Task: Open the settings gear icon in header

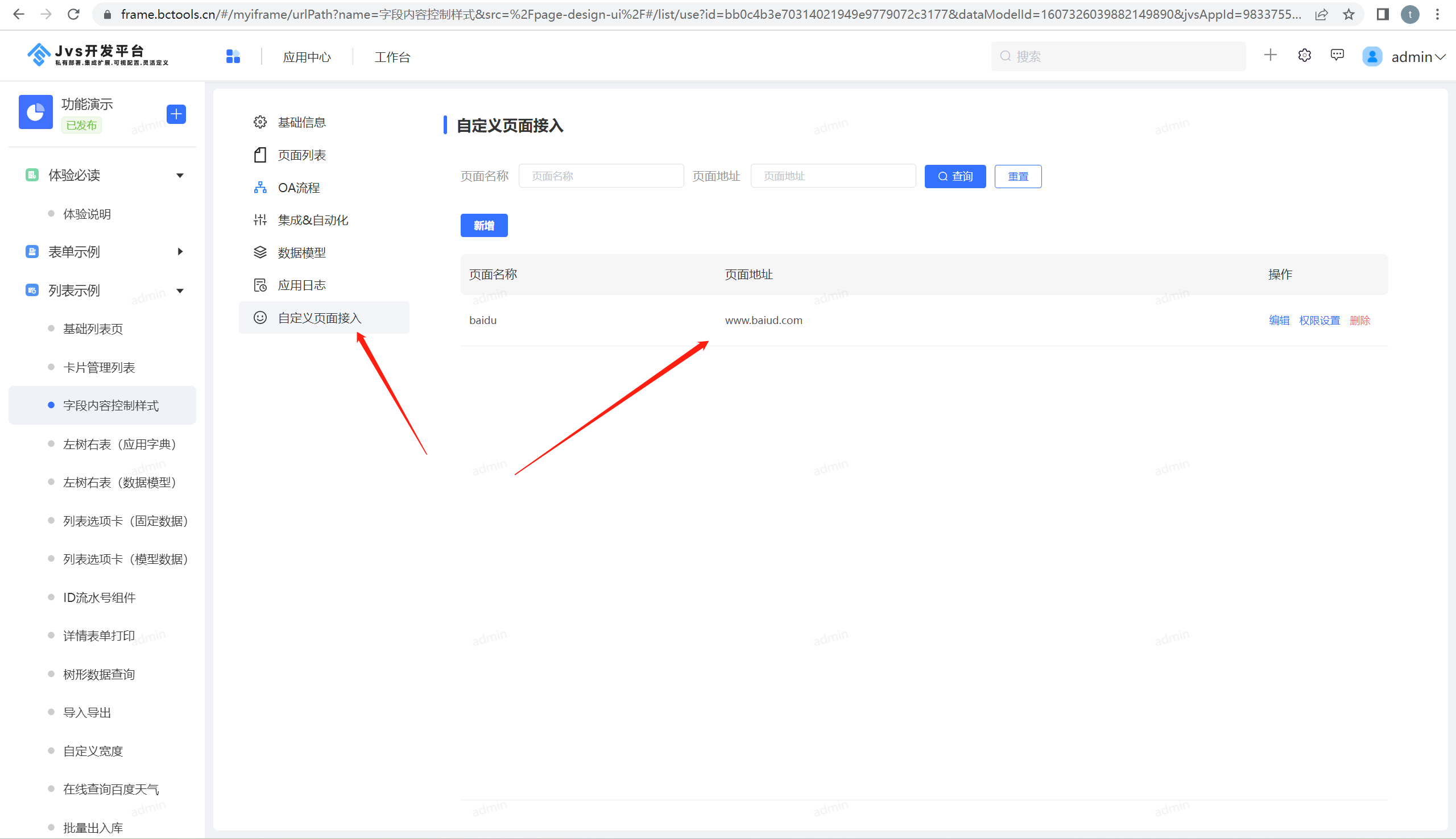Action: 1304,55
